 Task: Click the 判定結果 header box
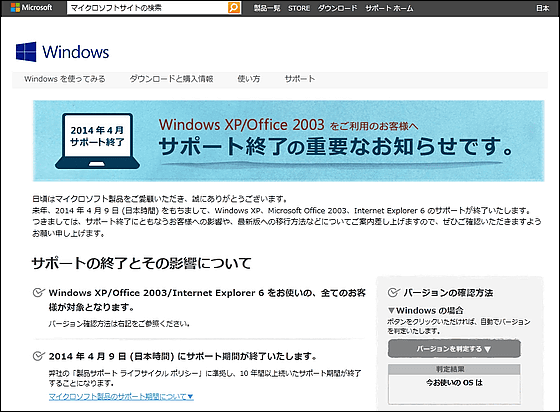[454, 369]
